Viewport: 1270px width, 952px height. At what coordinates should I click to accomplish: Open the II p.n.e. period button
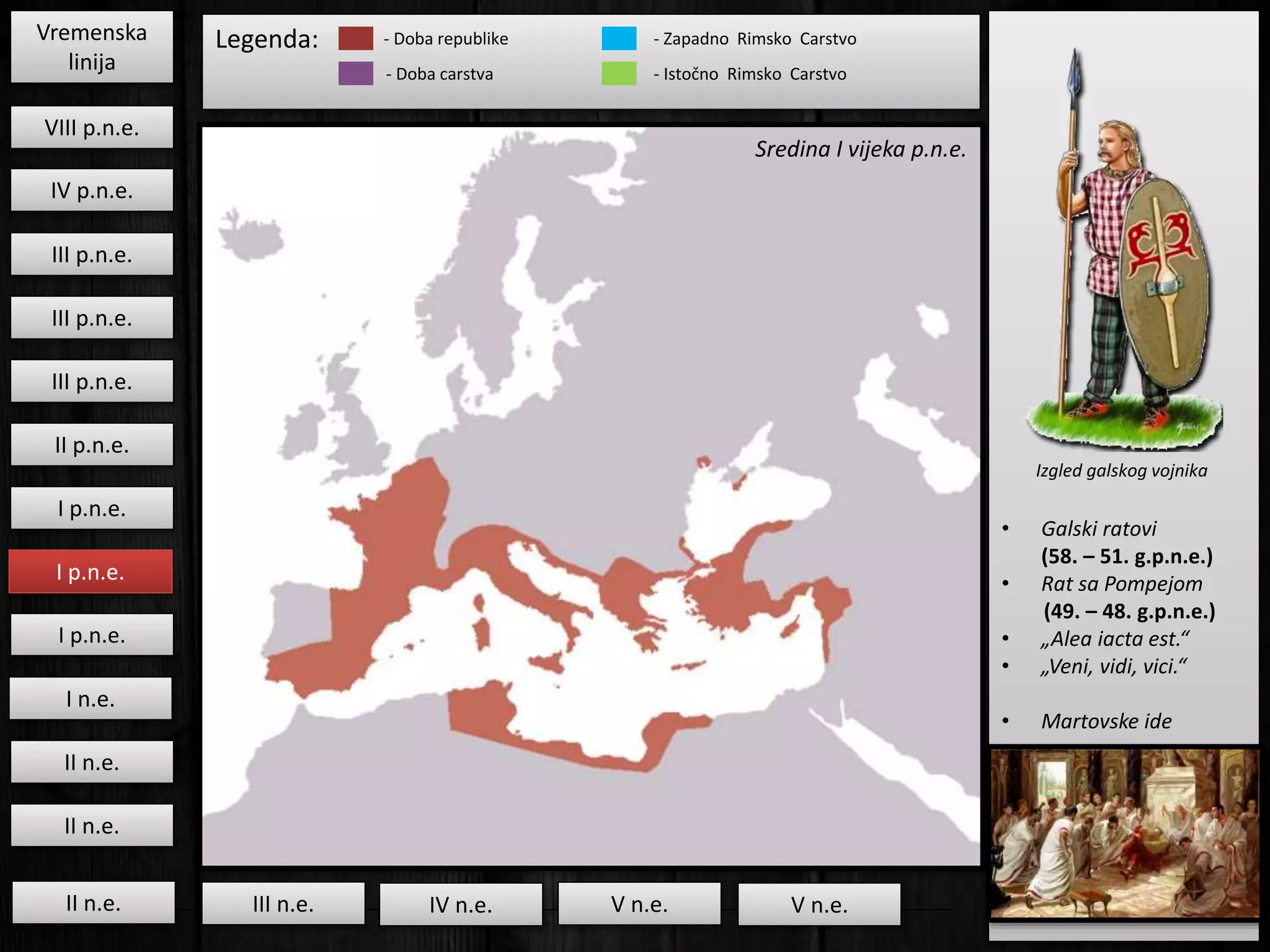92,445
